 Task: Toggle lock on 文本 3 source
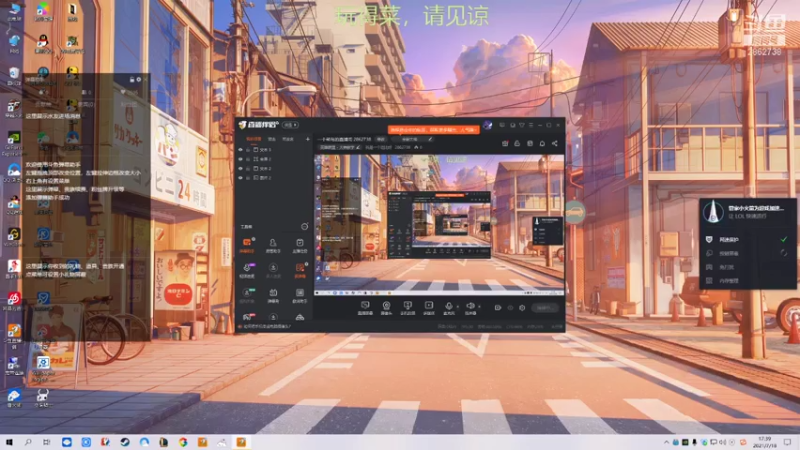(x=248, y=149)
